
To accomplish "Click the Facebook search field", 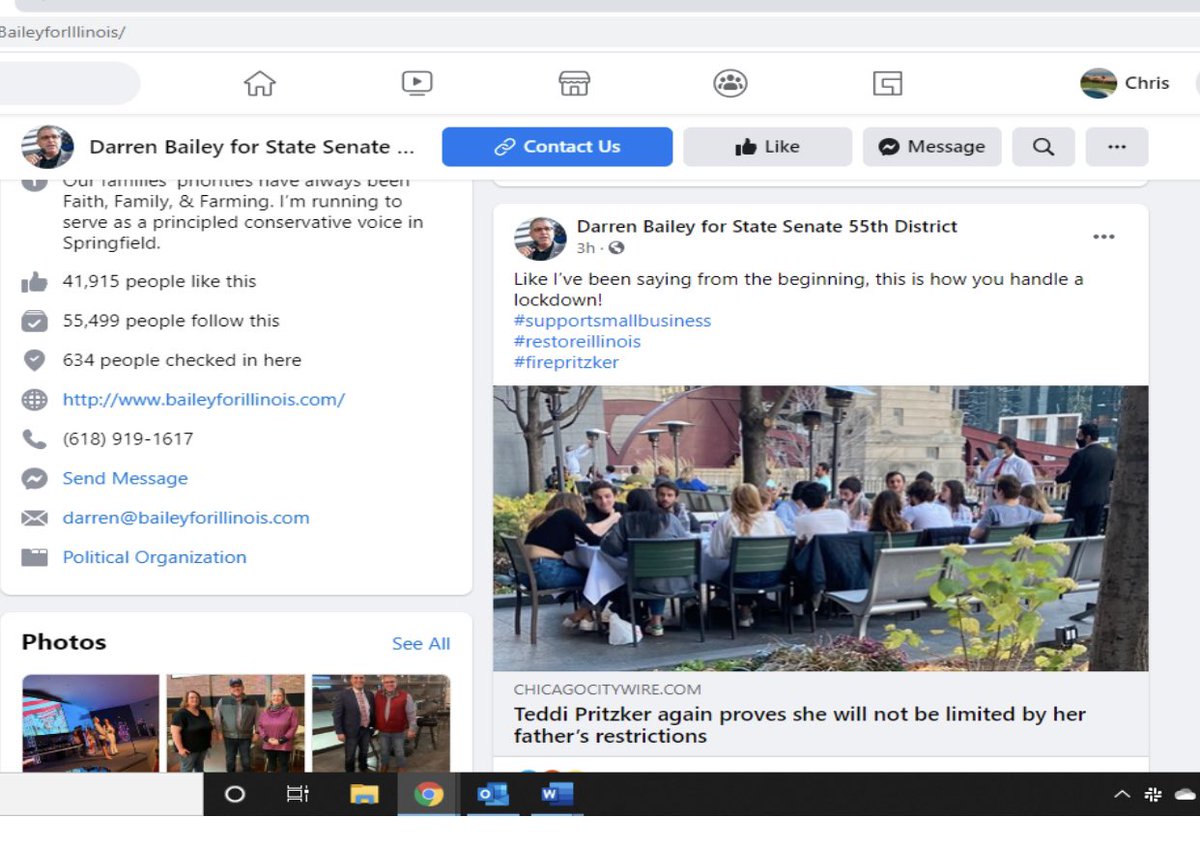I will coord(68,84).
